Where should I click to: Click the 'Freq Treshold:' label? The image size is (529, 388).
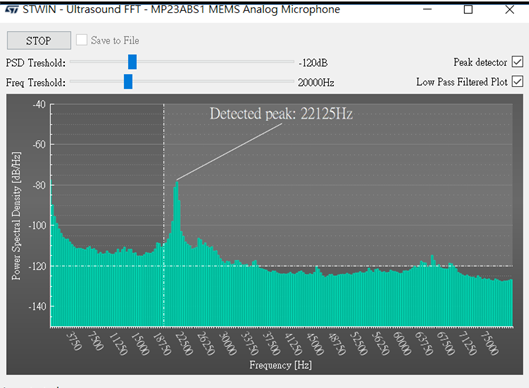click(x=35, y=83)
